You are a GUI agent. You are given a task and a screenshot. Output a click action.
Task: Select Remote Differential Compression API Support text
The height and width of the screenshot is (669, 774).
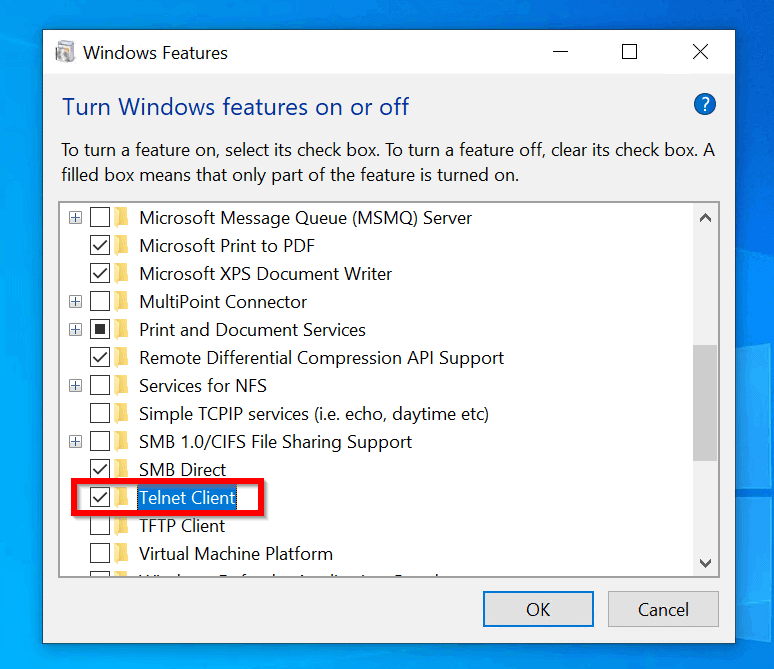tap(321, 358)
